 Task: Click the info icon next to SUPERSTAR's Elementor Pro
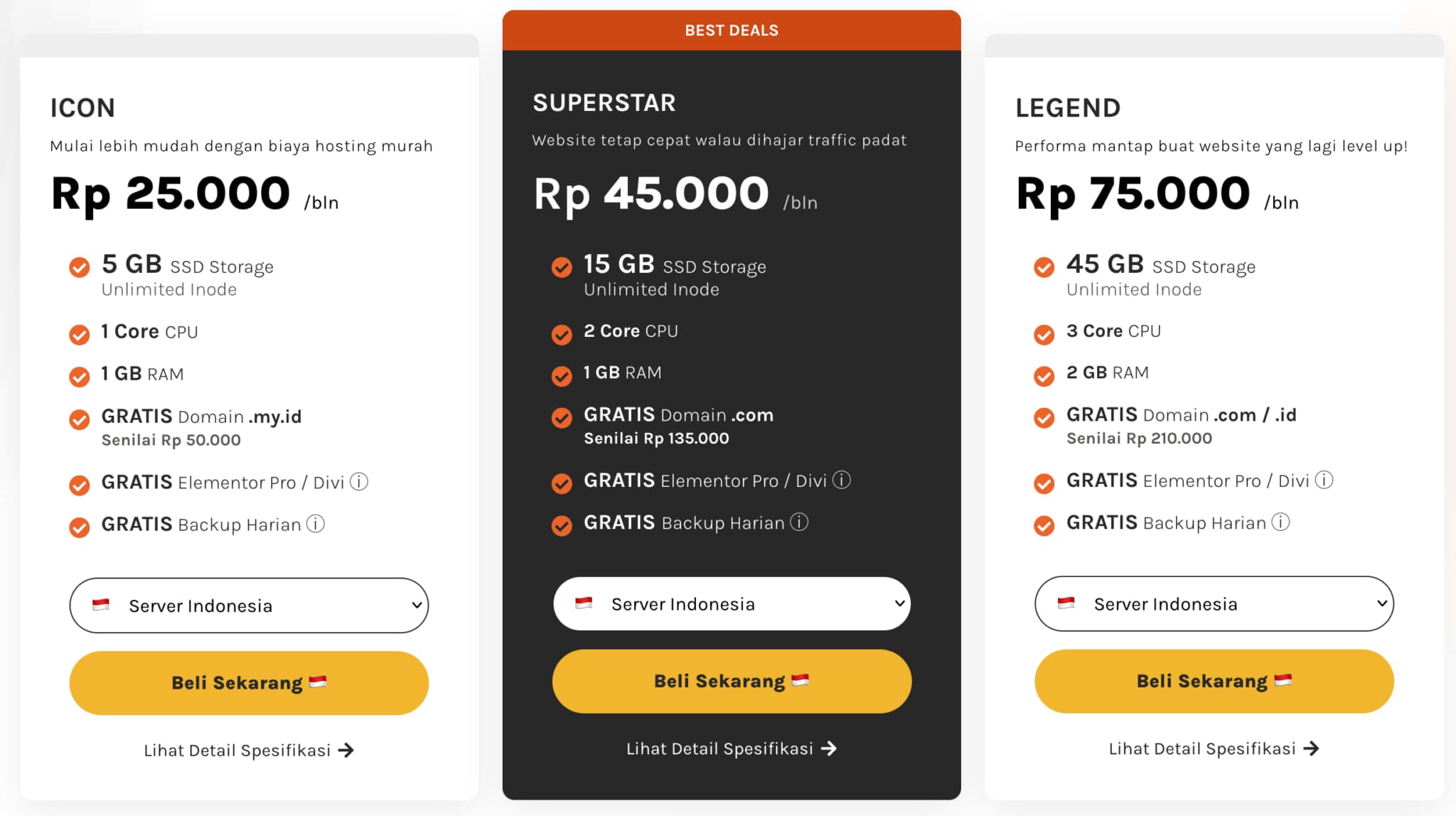pos(843,481)
